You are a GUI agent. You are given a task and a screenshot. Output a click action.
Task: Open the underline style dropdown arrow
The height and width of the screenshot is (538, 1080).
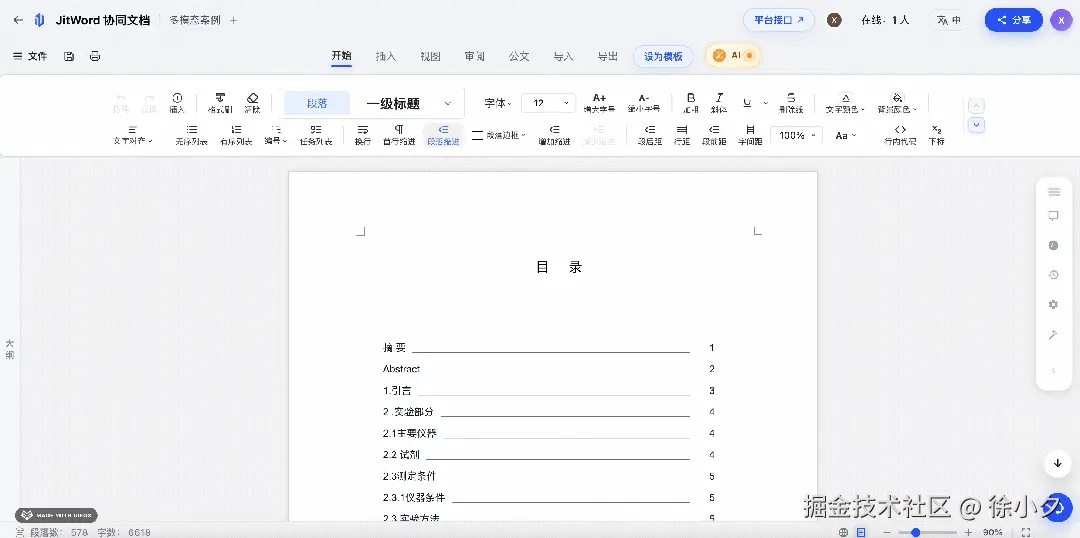coord(765,103)
